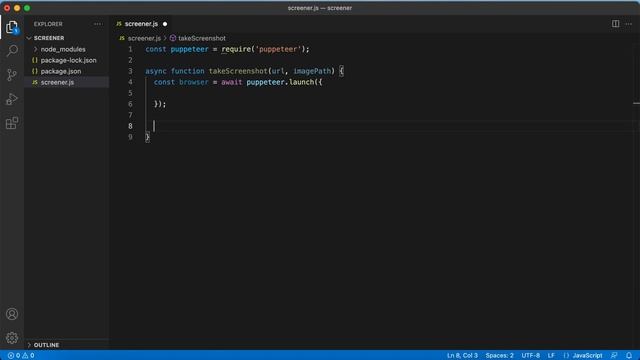Change encoding via UTF-8 status entry
Screen dimensions: 640x360
(x=530, y=356)
